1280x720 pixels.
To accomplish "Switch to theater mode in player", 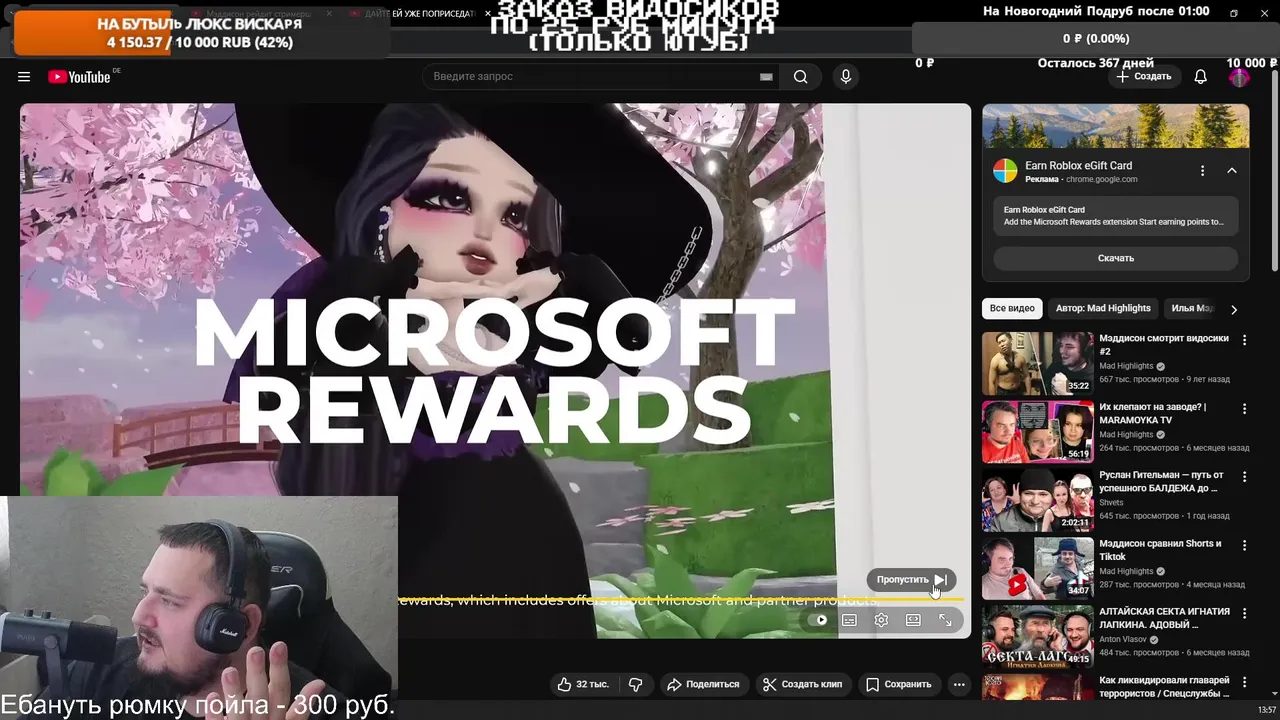I will coord(913,620).
